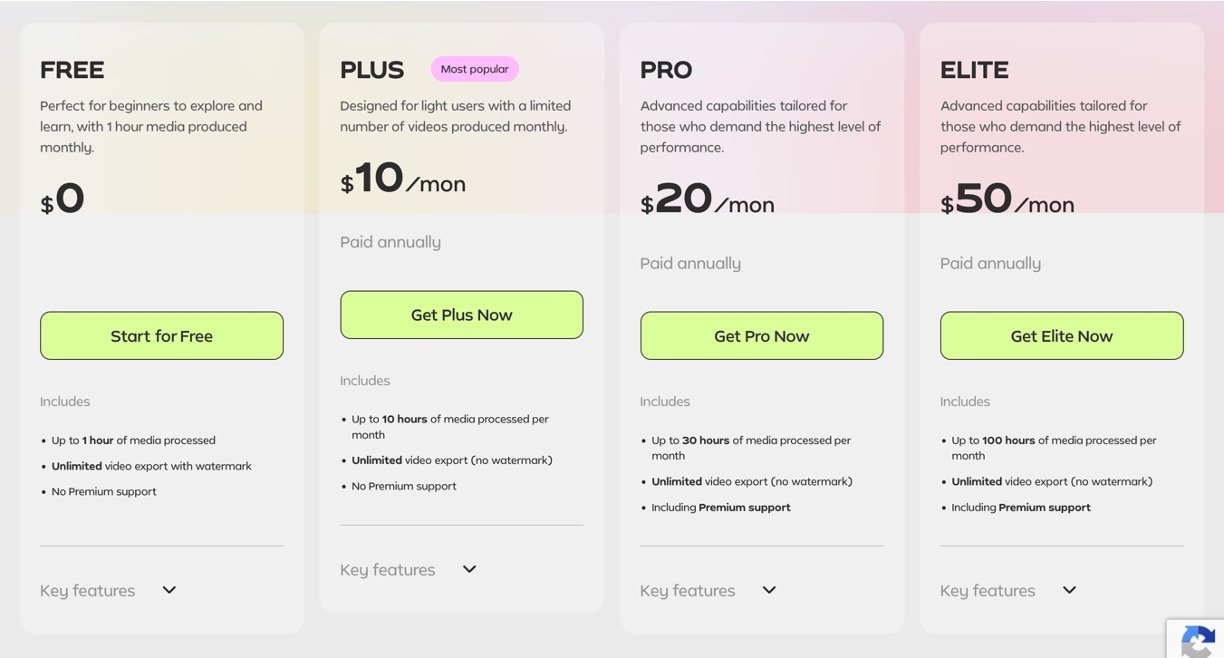Click the ELITE plan heading
The width and height of the screenshot is (1224, 658).
[974, 70]
